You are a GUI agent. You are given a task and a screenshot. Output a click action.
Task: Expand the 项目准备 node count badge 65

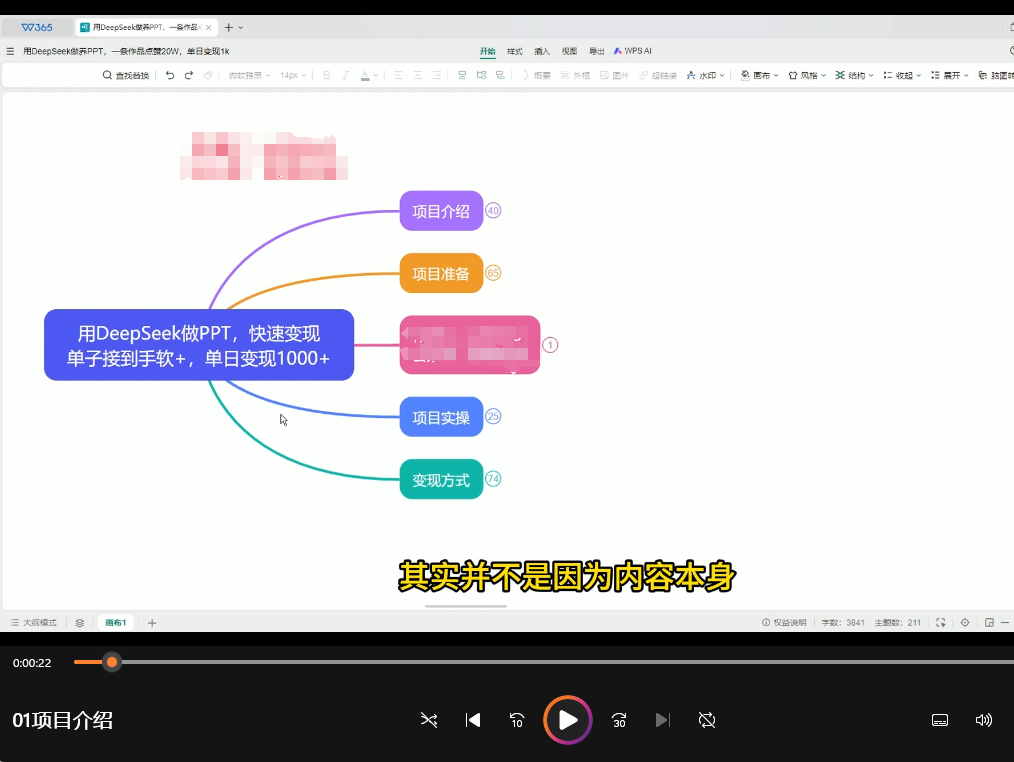493,273
